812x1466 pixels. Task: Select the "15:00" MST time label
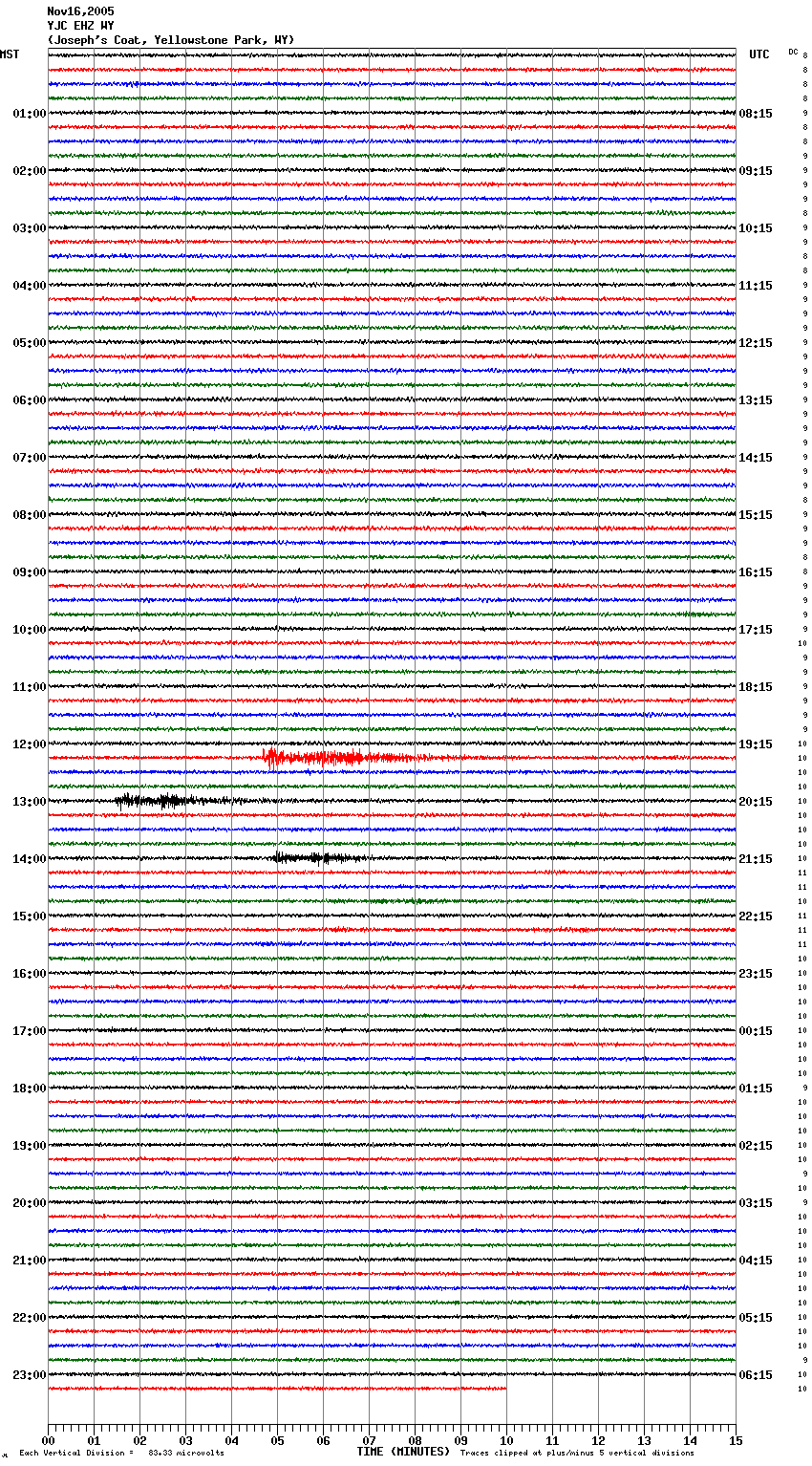click(30, 916)
